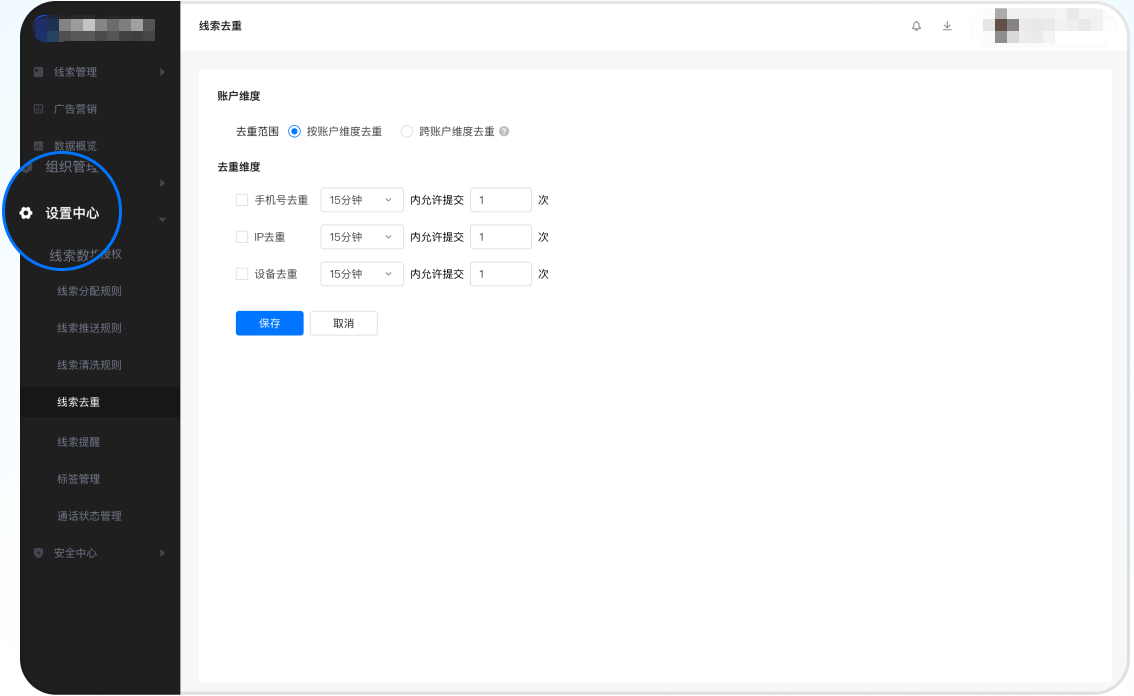Click the notification bell icon
1134x696 pixels.
pos(916,26)
